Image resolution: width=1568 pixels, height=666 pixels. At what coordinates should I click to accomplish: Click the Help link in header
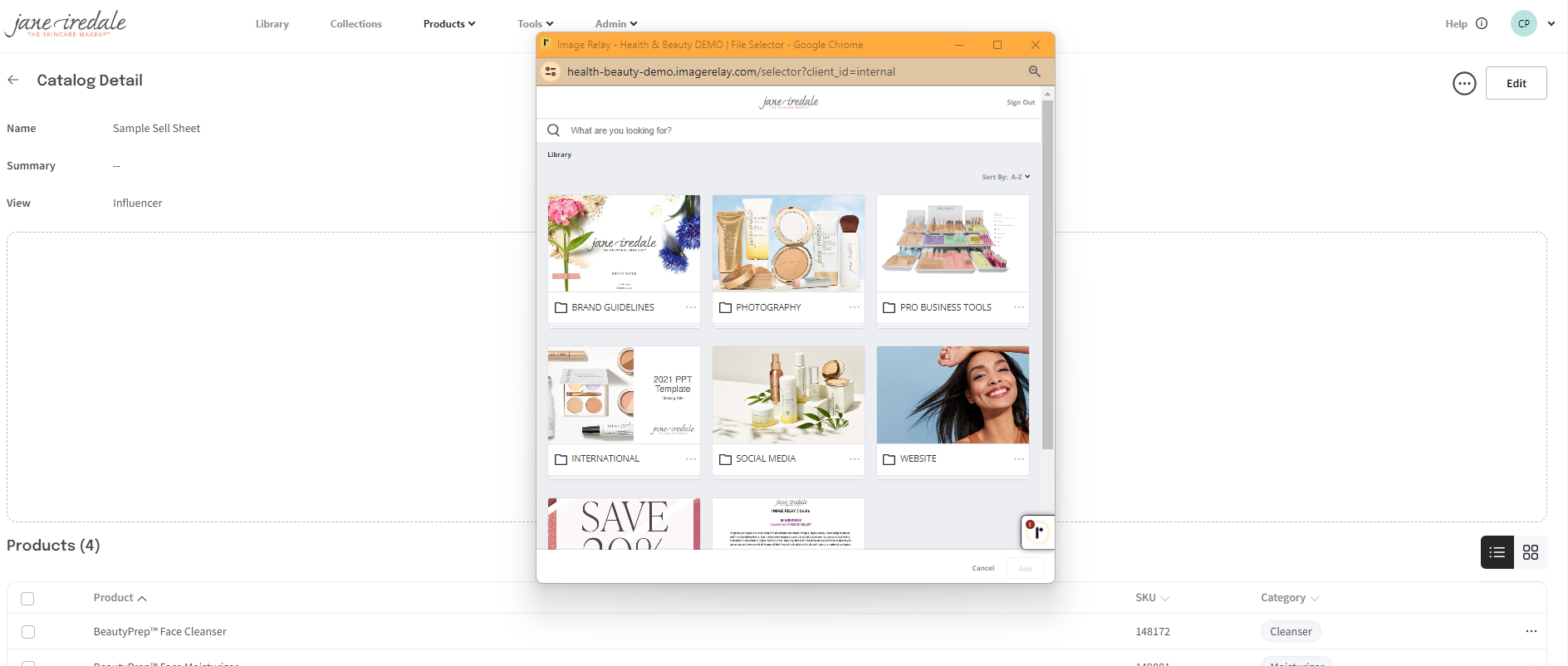click(x=1456, y=23)
